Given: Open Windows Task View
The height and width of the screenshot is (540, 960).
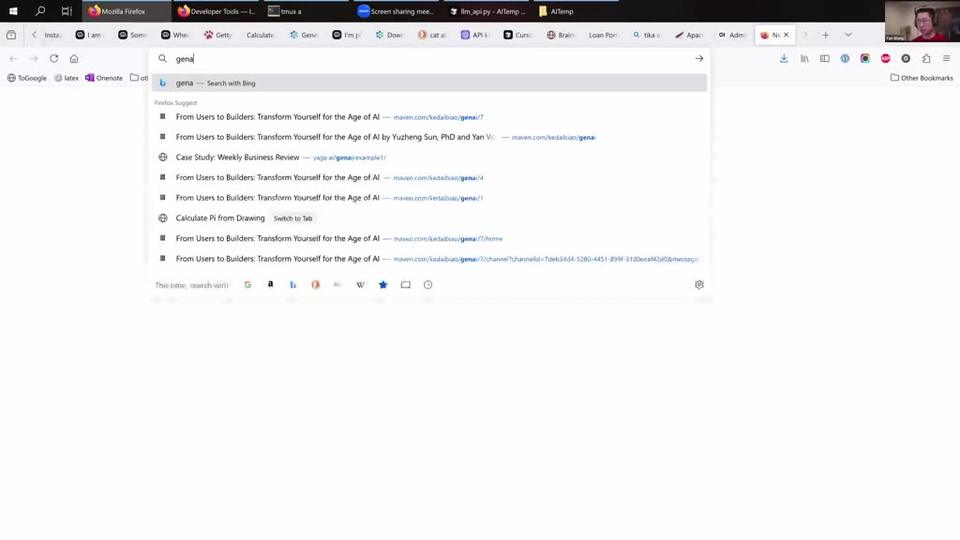Looking at the screenshot, I should pyautogui.click(x=66, y=11).
